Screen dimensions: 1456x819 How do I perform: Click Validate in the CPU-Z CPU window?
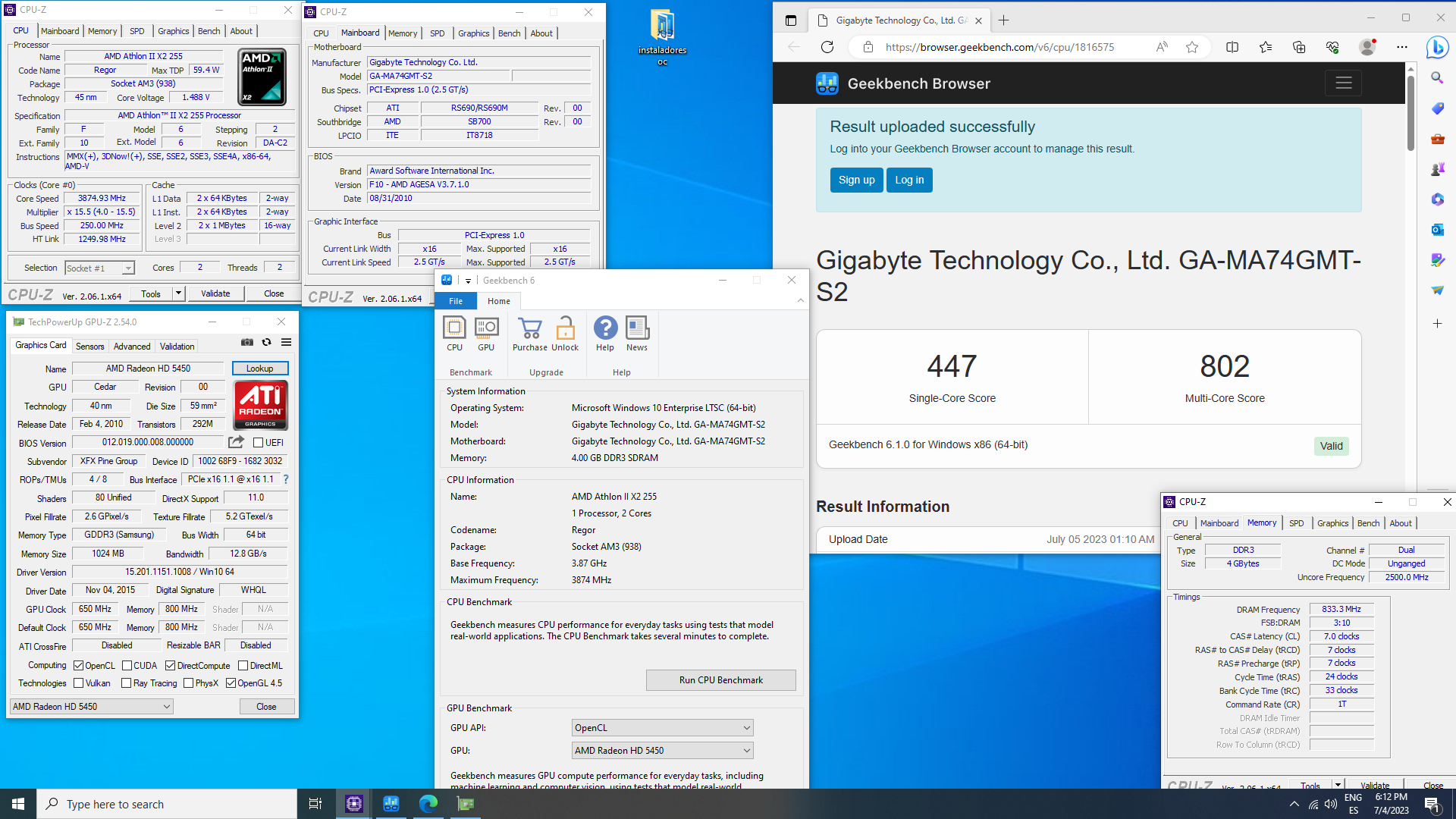215,293
